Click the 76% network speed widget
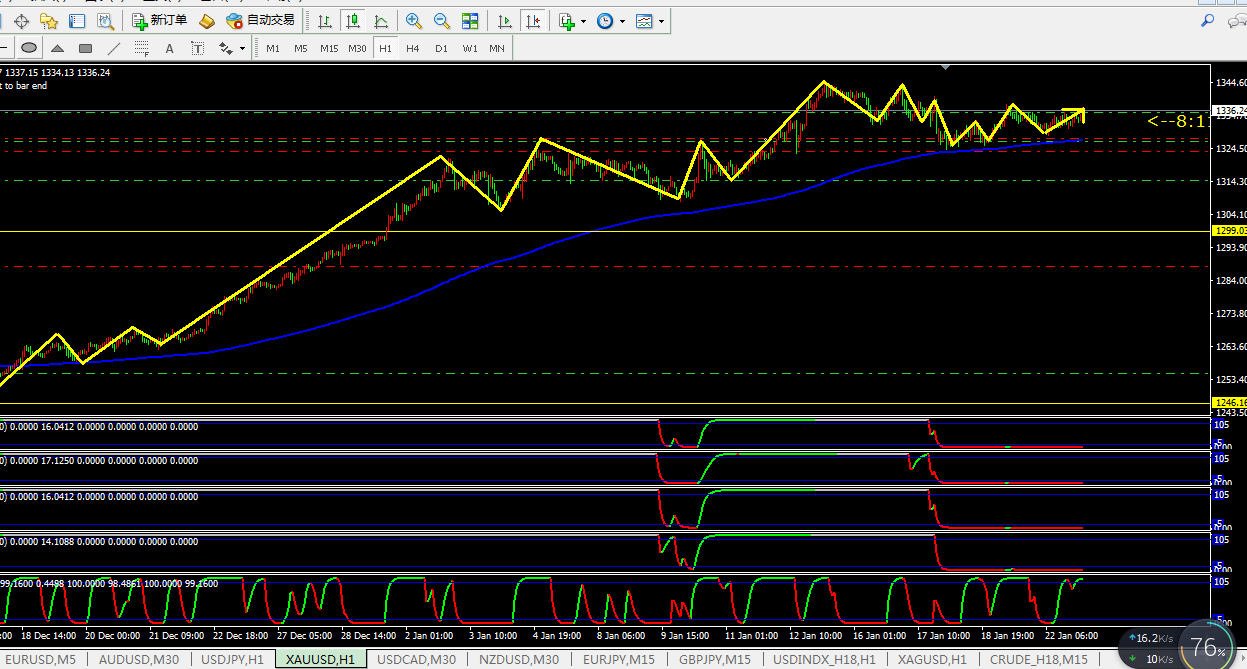This screenshot has height=669, width=1247. pyautogui.click(x=1208, y=647)
